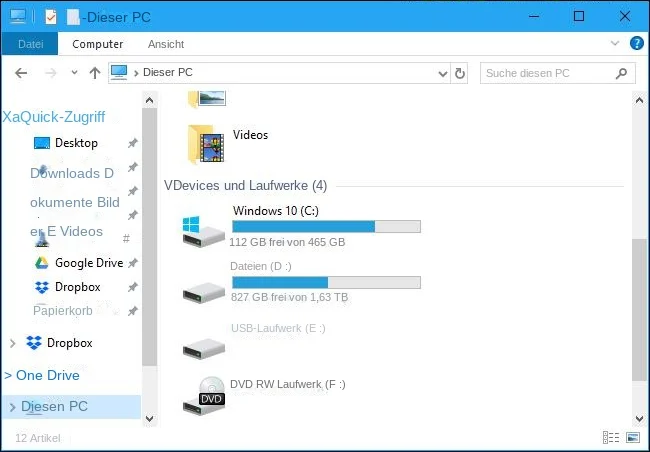Open the Windows 10 (C:) drive icon
The width and height of the screenshot is (650, 452).
(x=204, y=232)
